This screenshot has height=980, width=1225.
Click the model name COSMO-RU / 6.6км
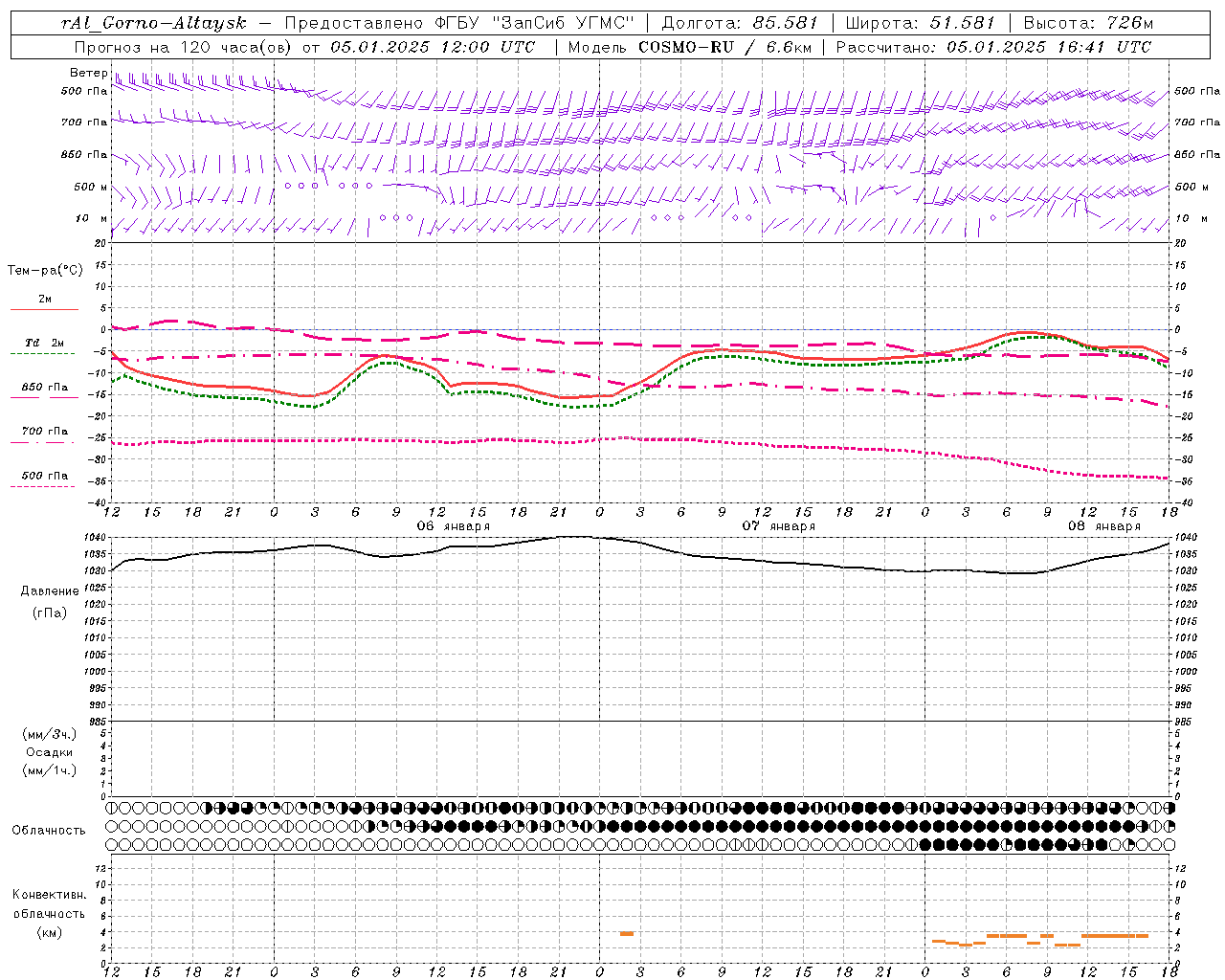tap(724, 47)
